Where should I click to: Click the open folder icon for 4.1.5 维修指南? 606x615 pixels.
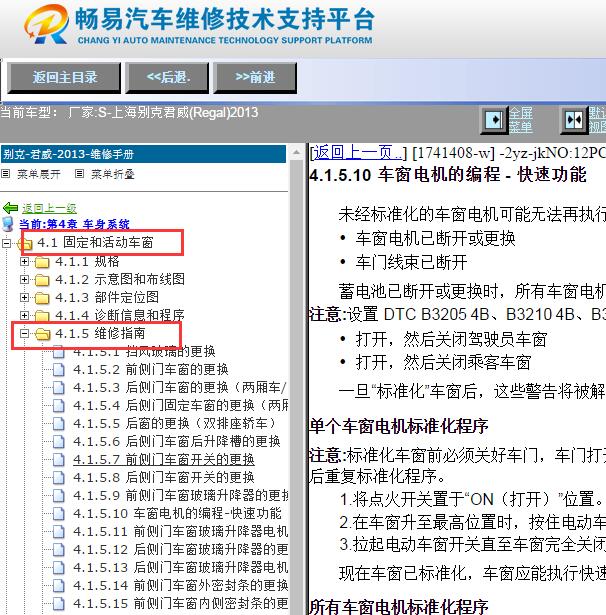point(42,334)
